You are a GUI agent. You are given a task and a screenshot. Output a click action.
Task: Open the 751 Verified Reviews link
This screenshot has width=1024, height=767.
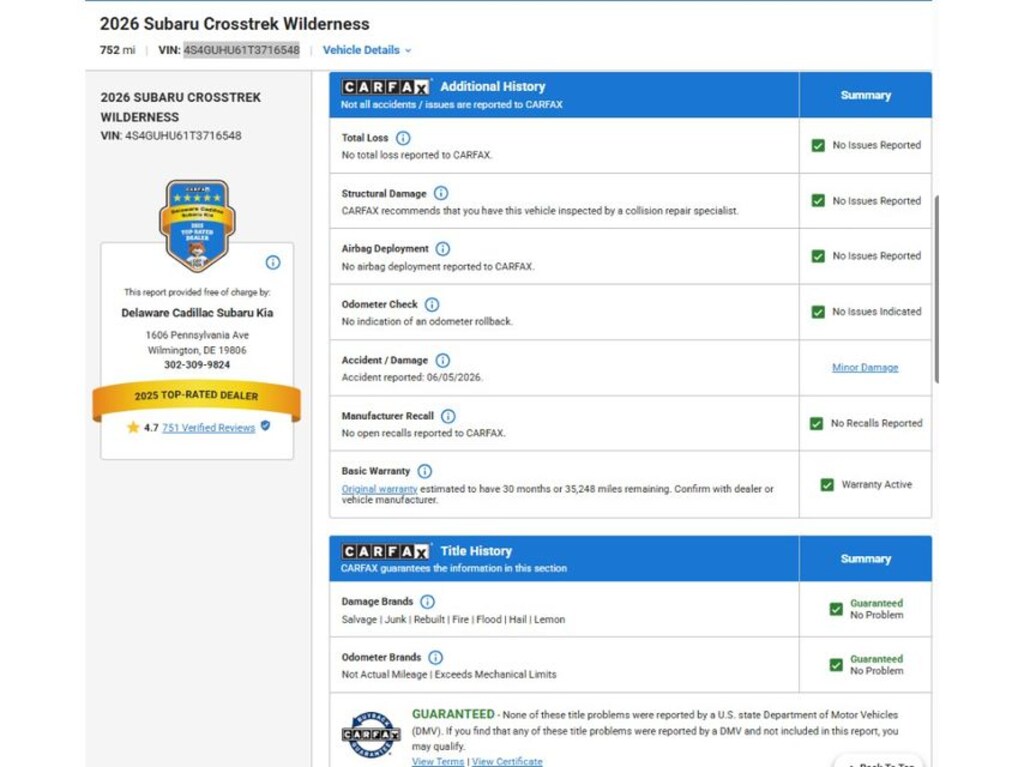tap(208, 428)
